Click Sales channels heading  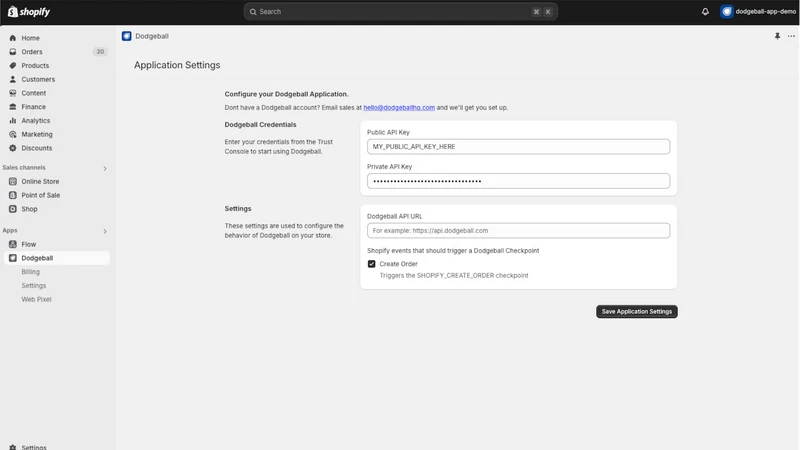pyautogui.click(x=24, y=167)
